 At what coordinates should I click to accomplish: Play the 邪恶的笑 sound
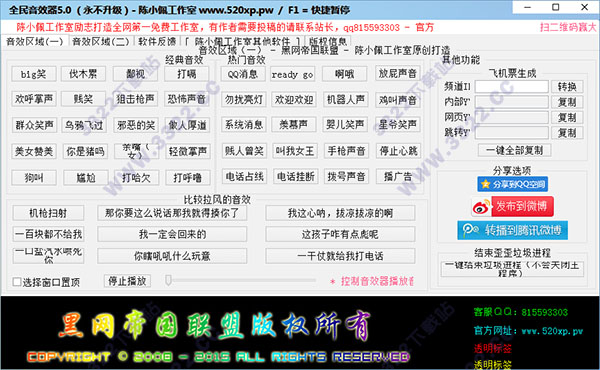[136, 125]
